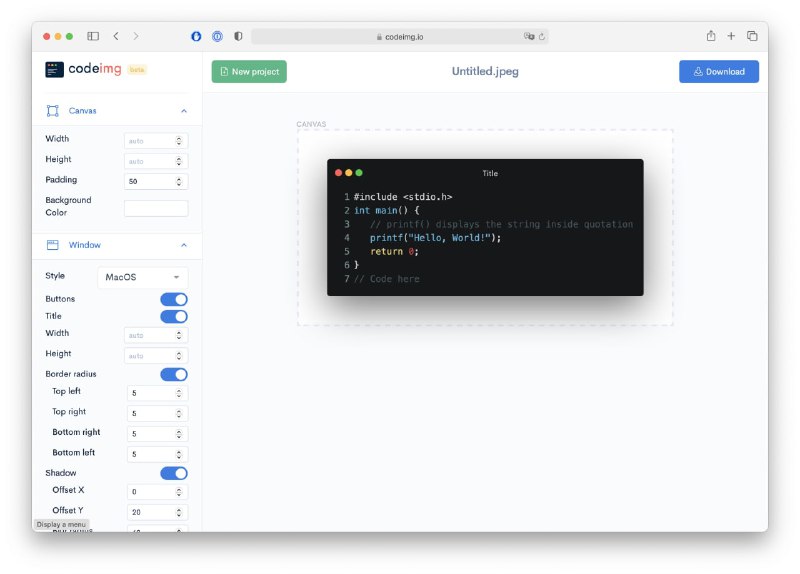
Task: Click the privacy shield icon in toolbar
Action: 238,36
